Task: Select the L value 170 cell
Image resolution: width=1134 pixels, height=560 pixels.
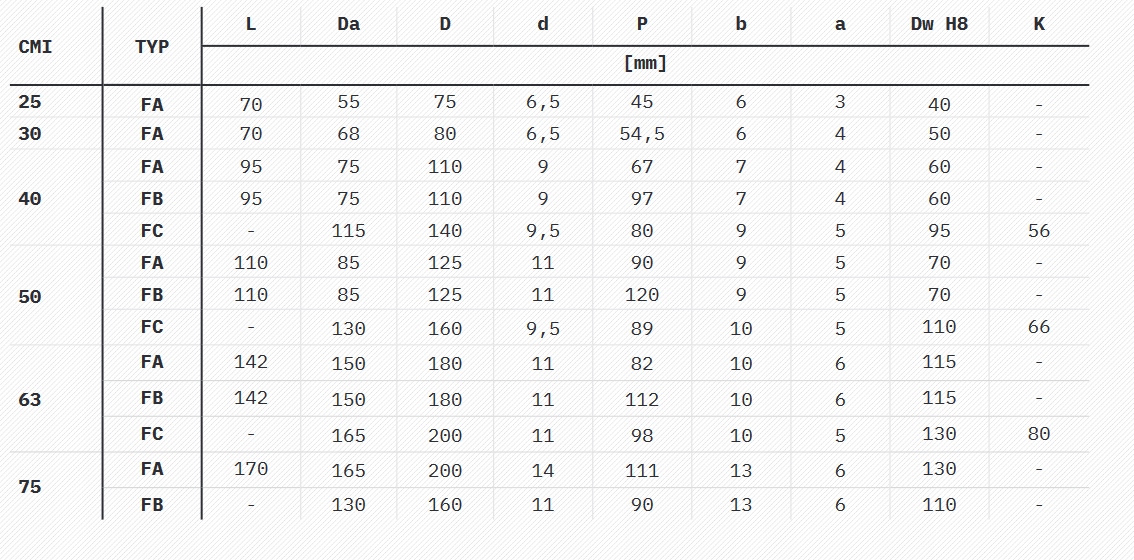Action: tap(250, 469)
